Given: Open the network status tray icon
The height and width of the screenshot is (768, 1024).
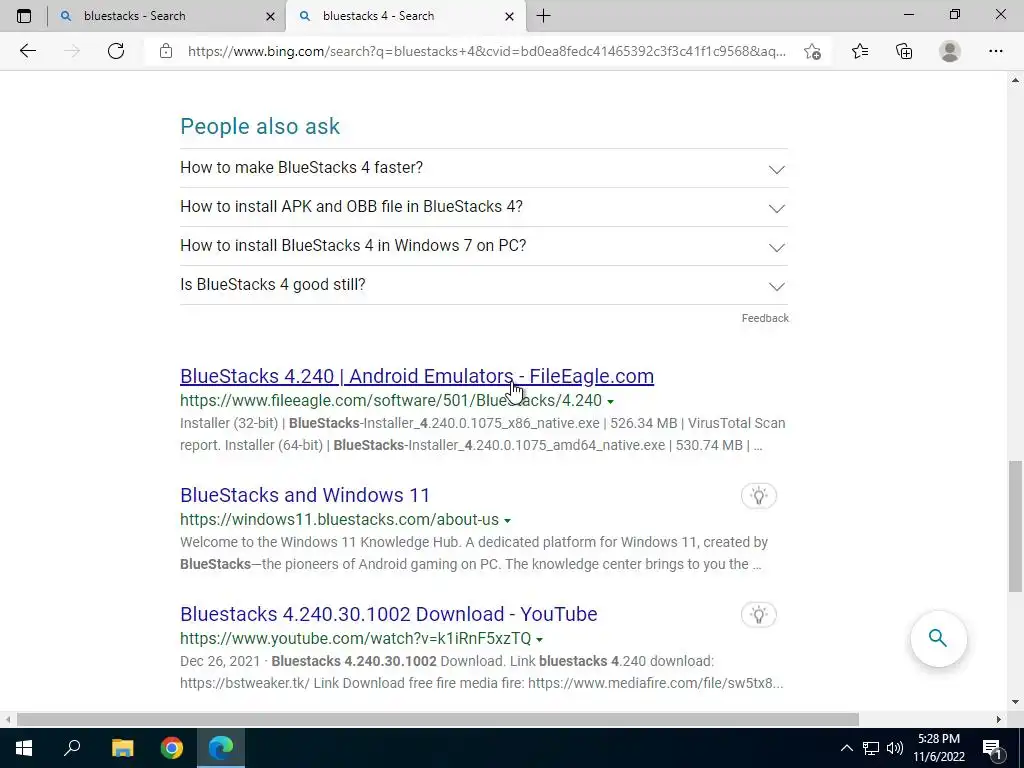Looking at the screenshot, I should (871, 748).
